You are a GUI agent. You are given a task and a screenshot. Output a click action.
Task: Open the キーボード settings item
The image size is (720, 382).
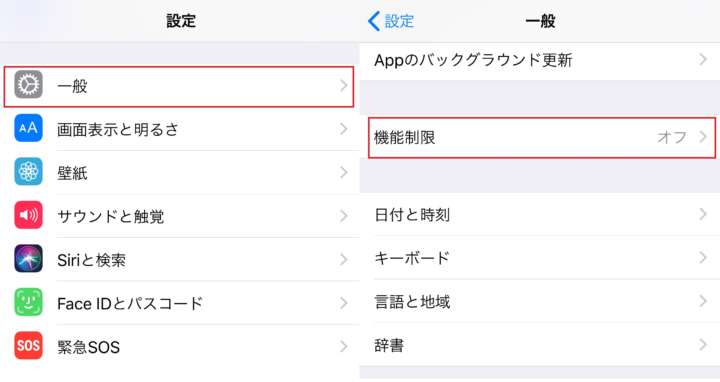click(x=540, y=258)
